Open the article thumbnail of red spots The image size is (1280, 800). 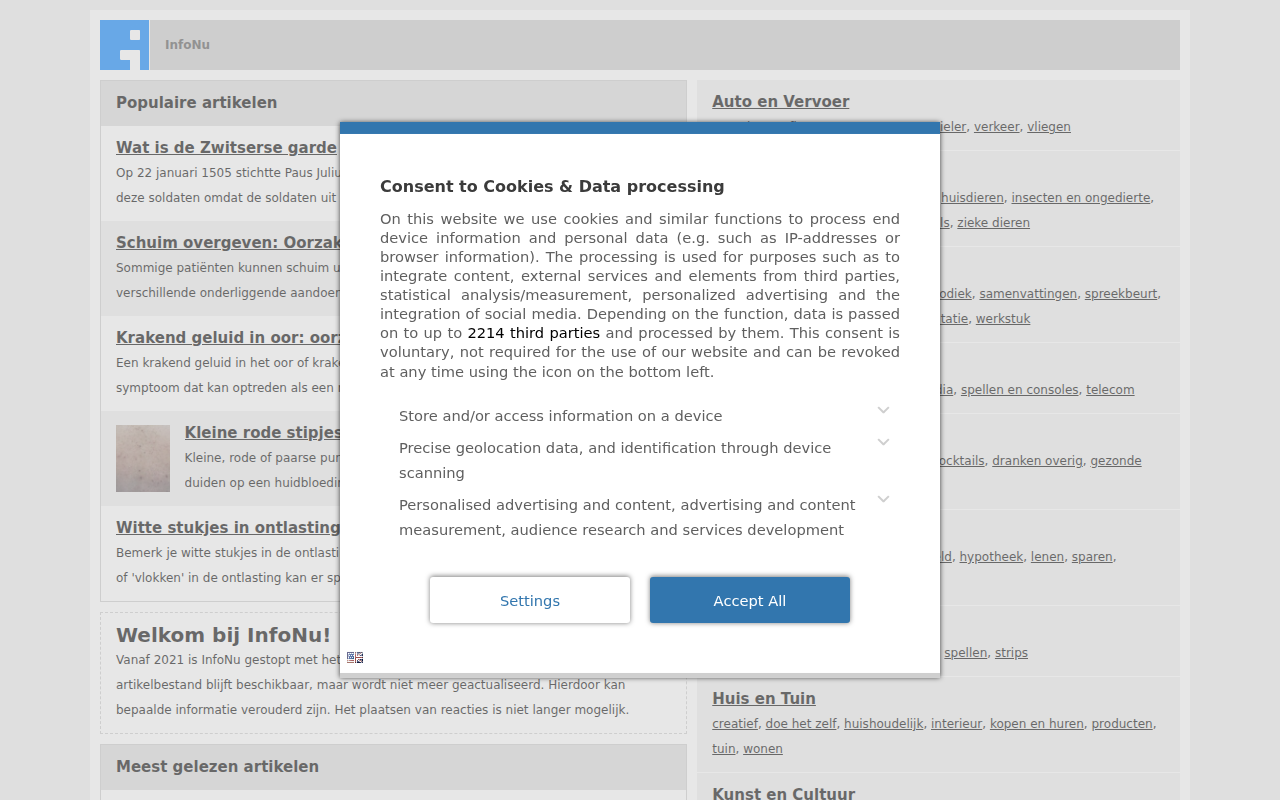(x=143, y=458)
